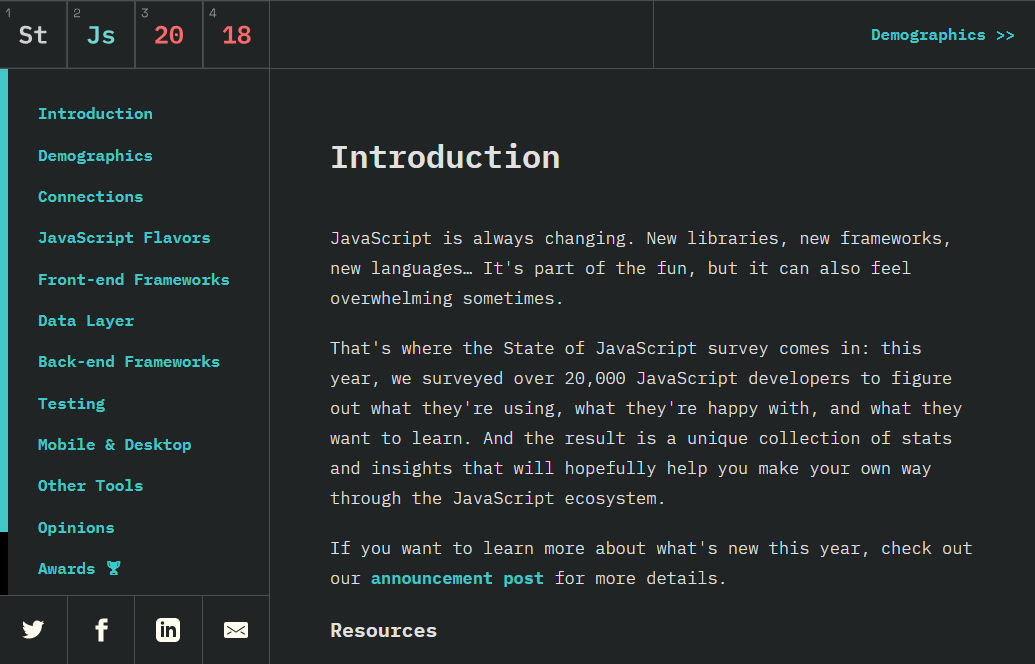Open the Introduction section in sidebar
The image size is (1035, 664).
(x=95, y=114)
